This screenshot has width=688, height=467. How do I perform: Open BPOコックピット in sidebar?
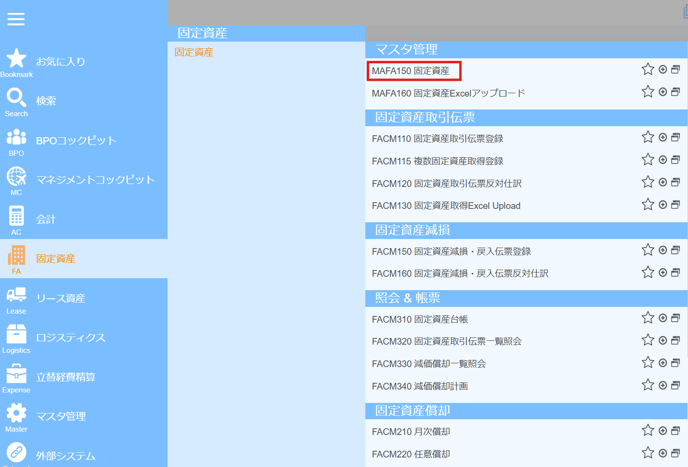click(x=83, y=141)
